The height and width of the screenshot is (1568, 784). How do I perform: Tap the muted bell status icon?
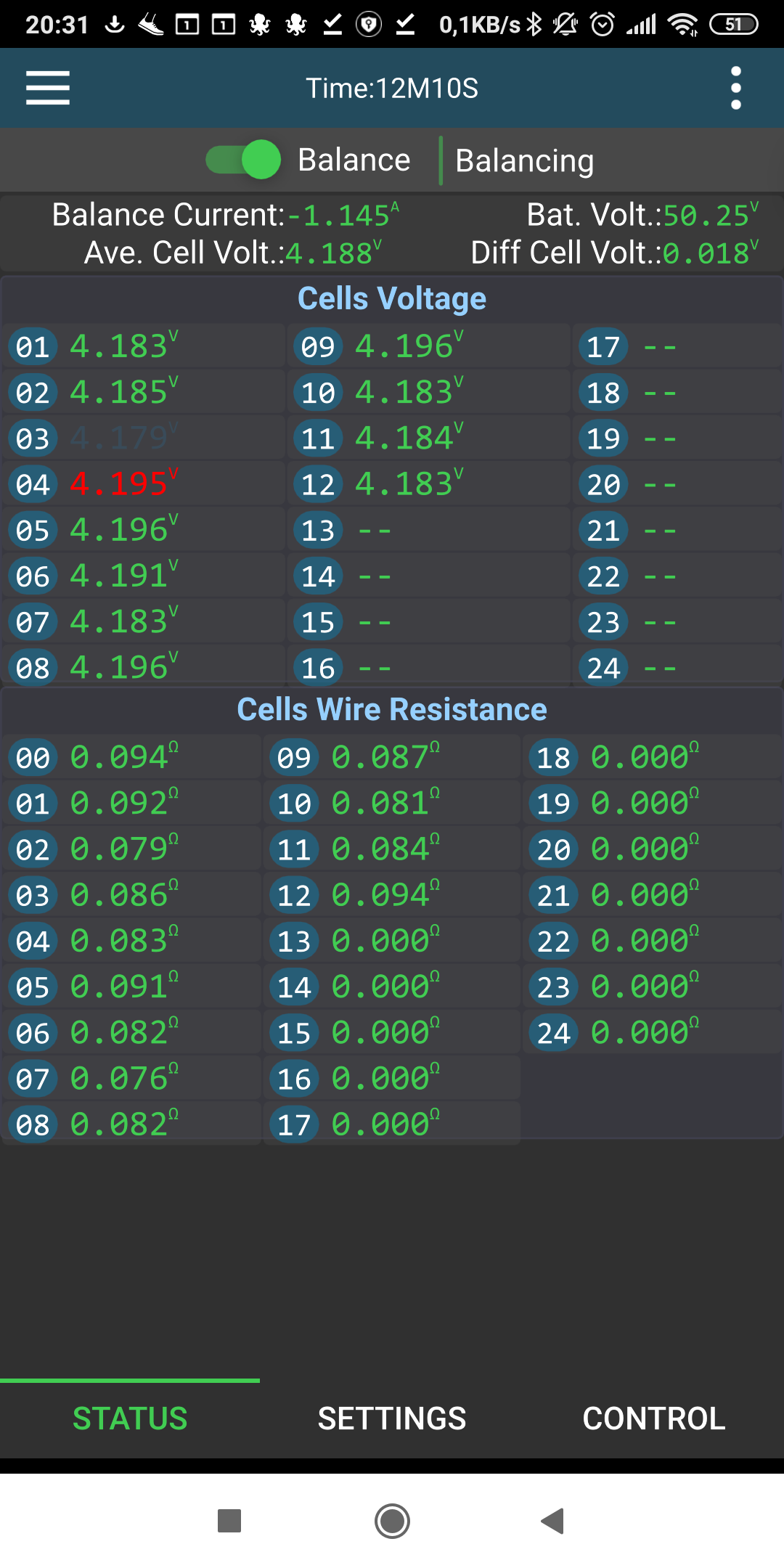click(565, 25)
